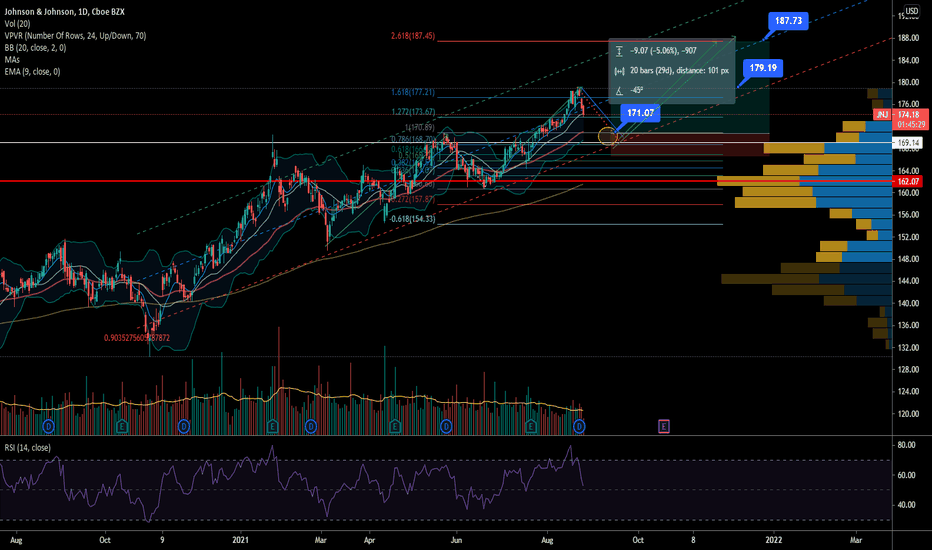Click the JNJ 174.18 last price label

901,114
